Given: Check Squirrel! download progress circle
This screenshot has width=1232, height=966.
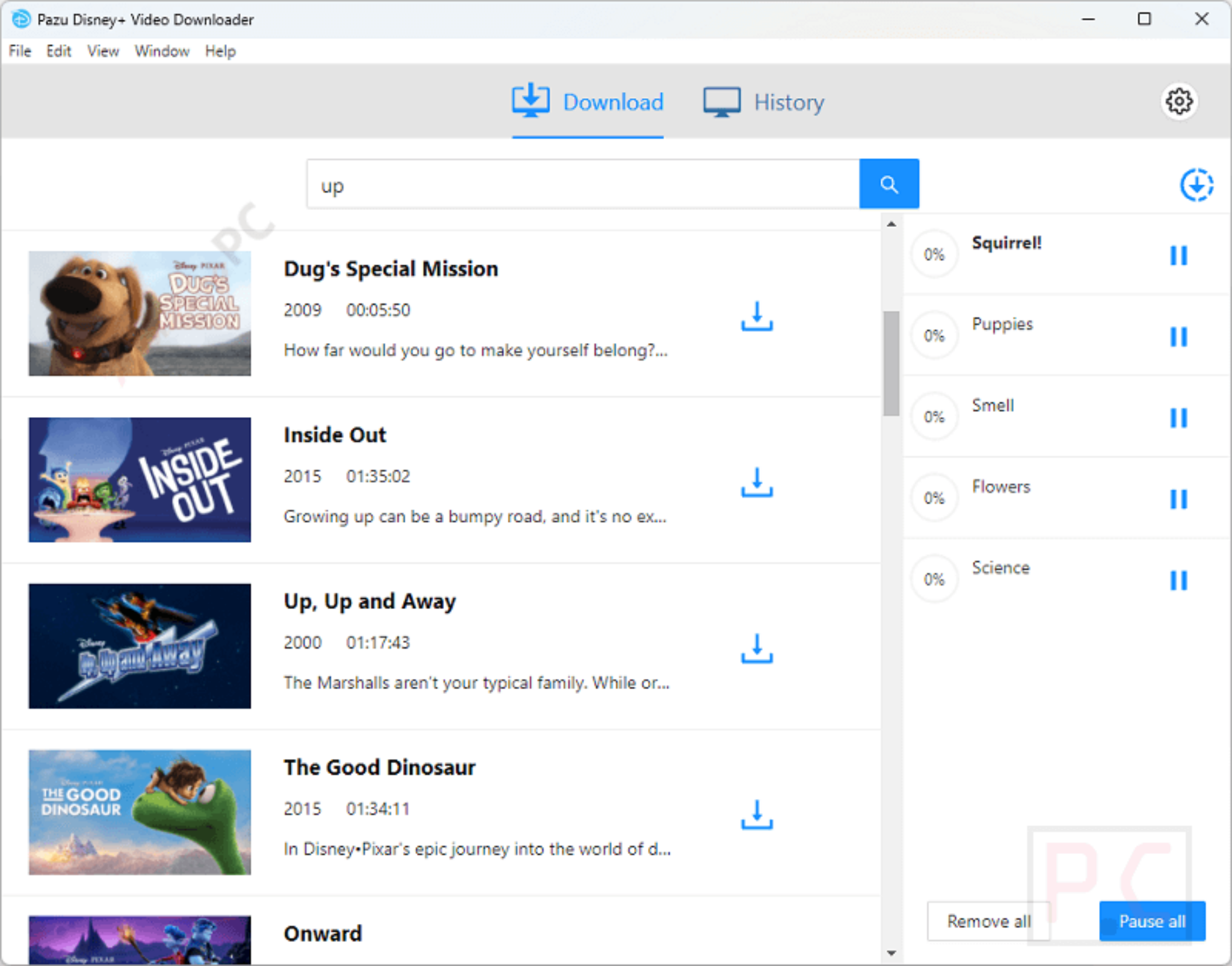Looking at the screenshot, I should [x=934, y=255].
